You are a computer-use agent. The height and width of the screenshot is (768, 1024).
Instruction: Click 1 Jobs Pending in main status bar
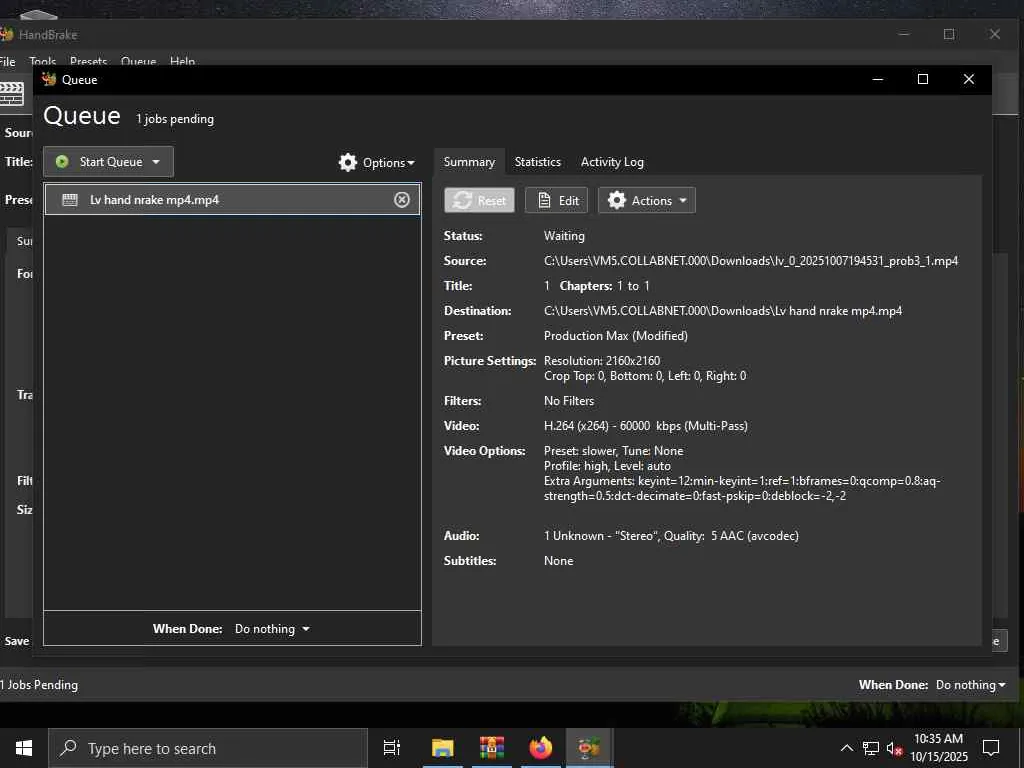click(x=39, y=685)
